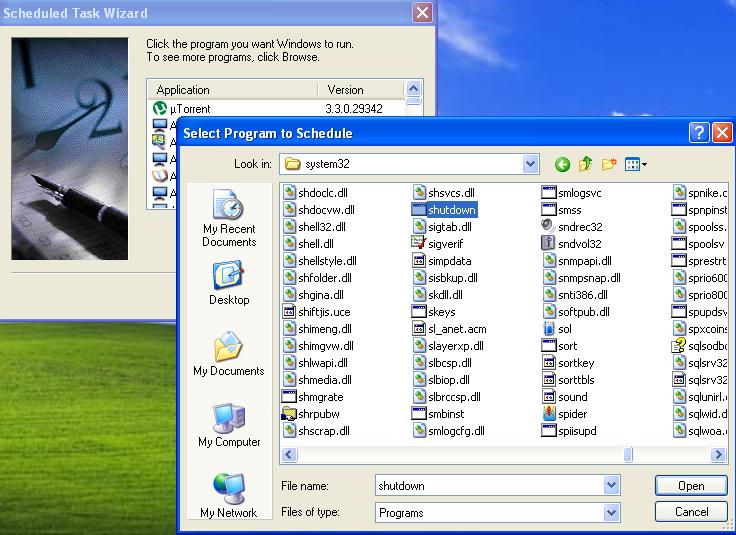The height and width of the screenshot is (535, 736).
Task: Select shdocvw.dll in file list
Action: [319, 210]
